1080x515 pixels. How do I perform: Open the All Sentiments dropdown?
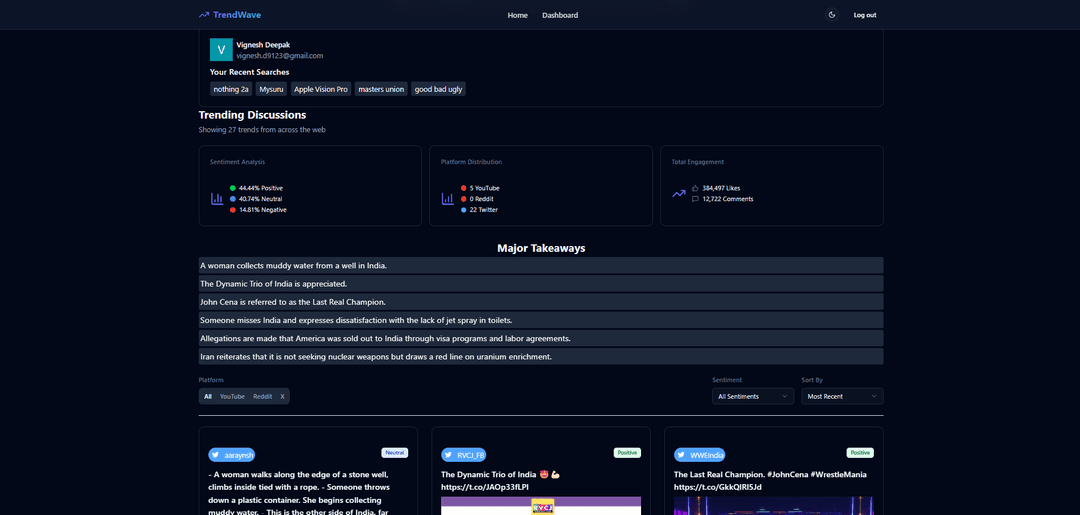pos(753,397)
